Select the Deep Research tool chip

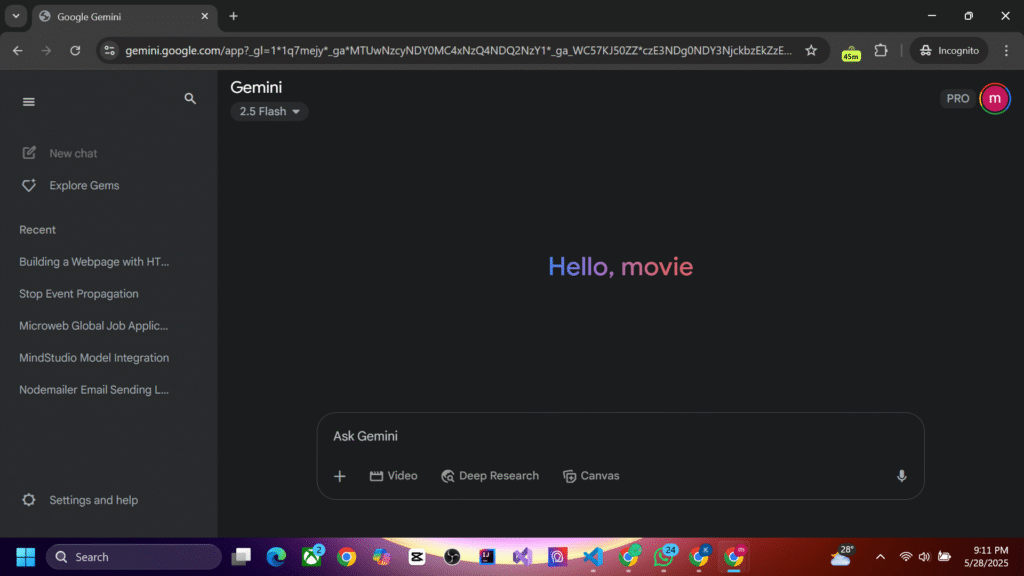490,476
